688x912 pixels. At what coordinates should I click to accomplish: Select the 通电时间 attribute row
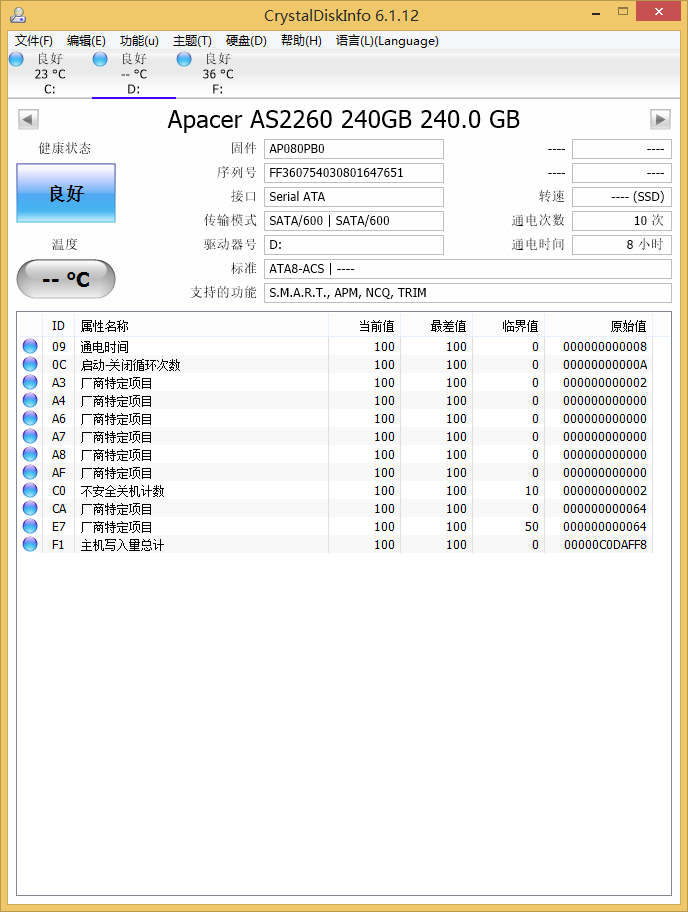335,347
